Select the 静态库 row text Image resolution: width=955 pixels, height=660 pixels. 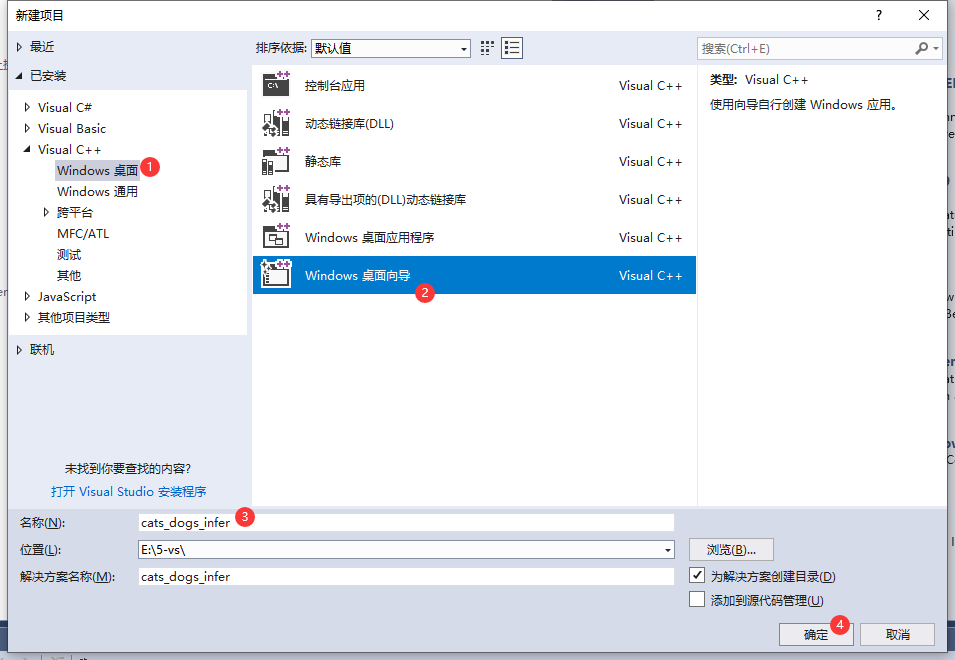pyautogui.click(x=323, y=161)
